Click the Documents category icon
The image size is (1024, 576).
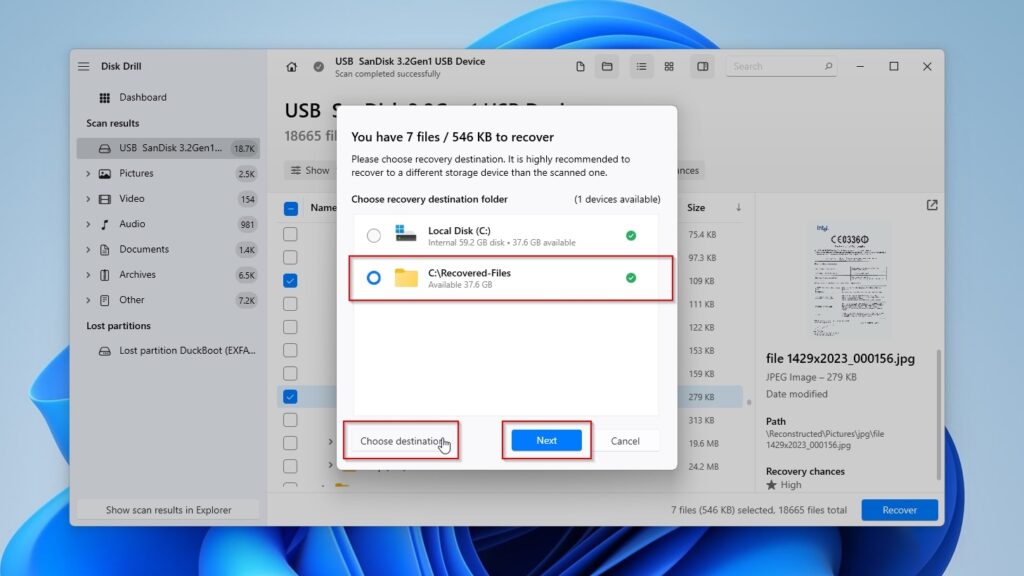104,249
